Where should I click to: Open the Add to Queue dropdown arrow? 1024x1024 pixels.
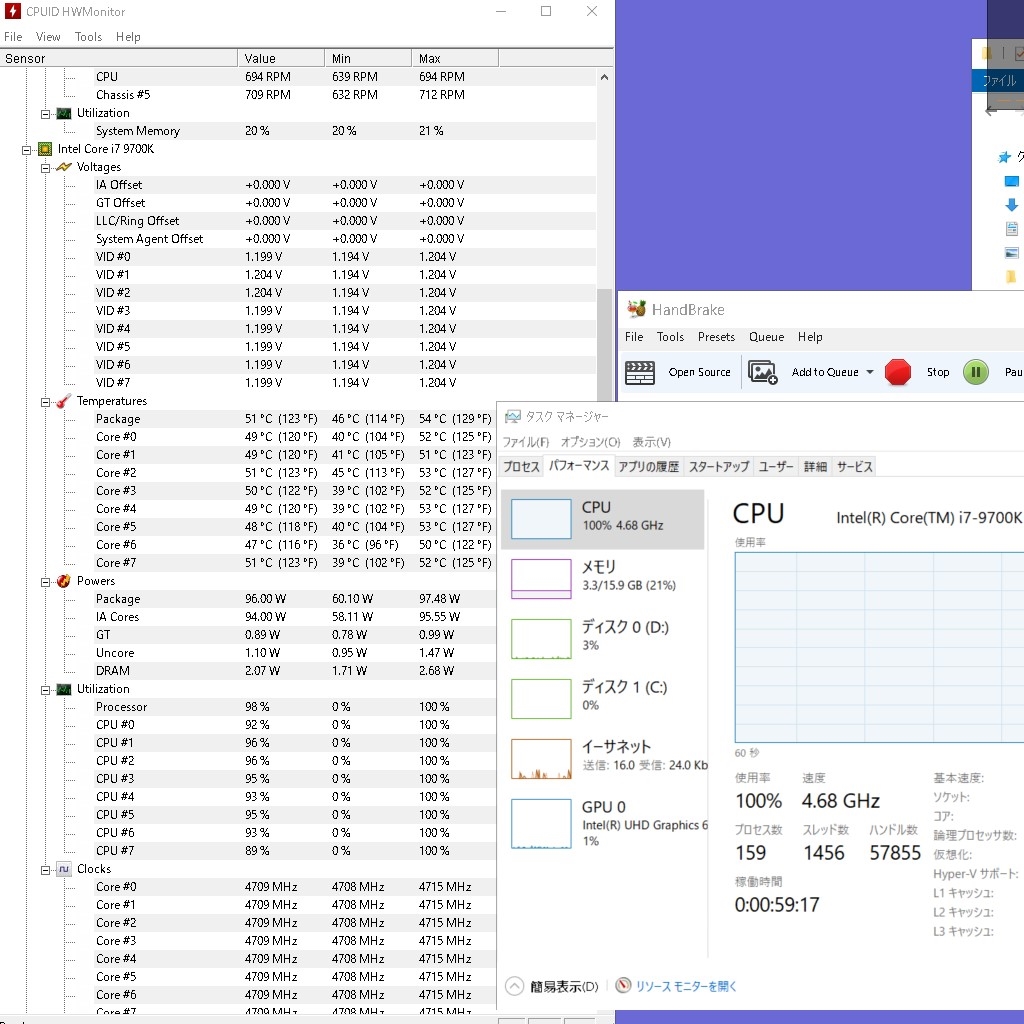coord(870,372)
